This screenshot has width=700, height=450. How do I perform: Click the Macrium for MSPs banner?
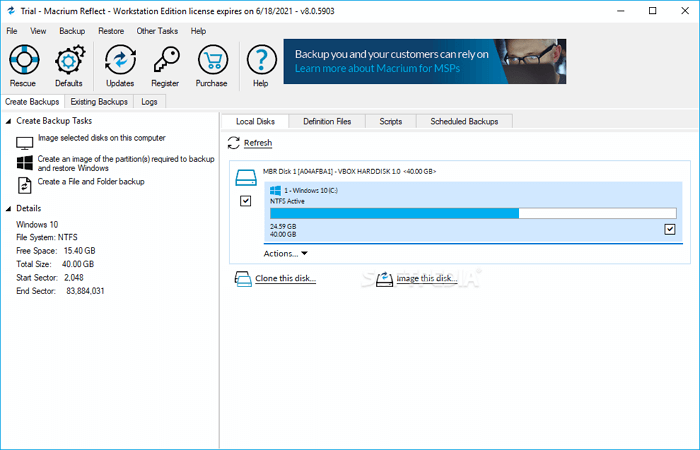tap(424, 61)
